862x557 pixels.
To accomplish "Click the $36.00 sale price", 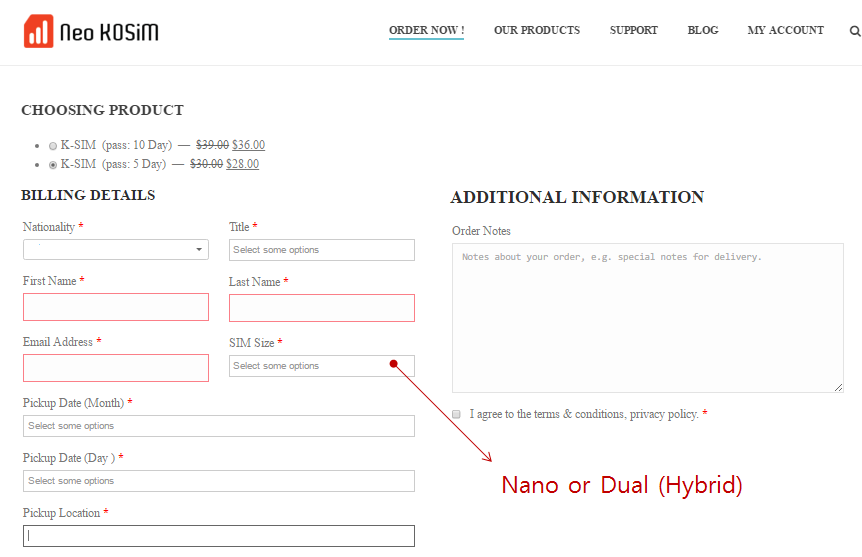I will click(x=248, y=145).
